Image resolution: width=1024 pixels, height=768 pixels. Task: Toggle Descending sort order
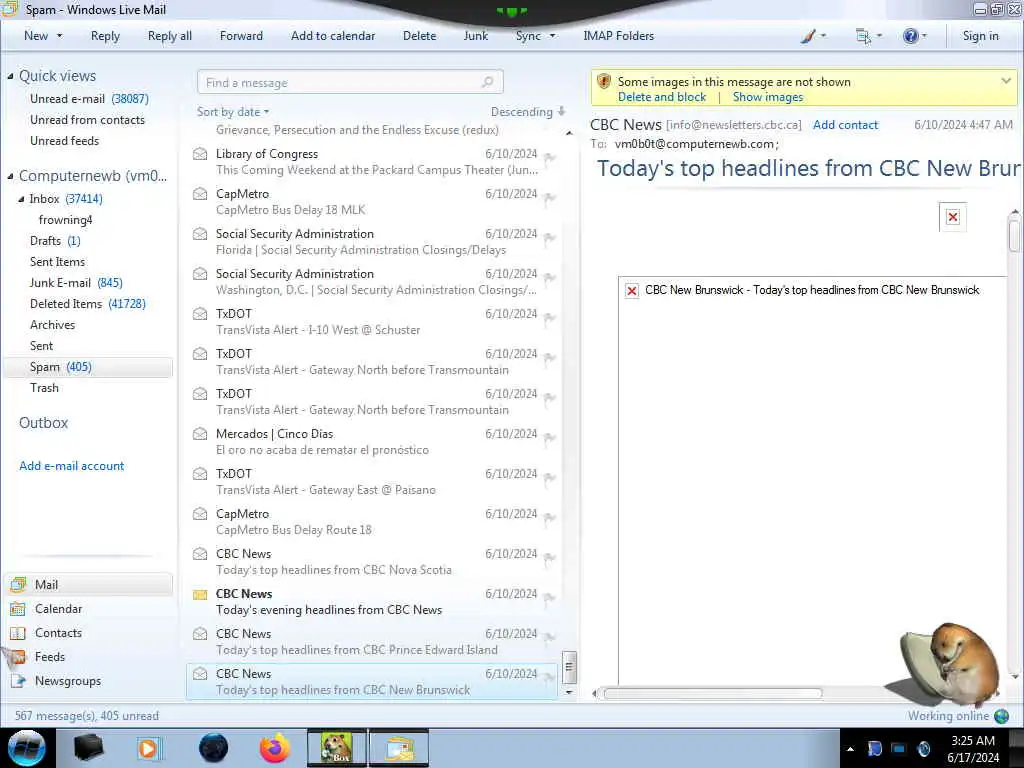coord(528,112)
